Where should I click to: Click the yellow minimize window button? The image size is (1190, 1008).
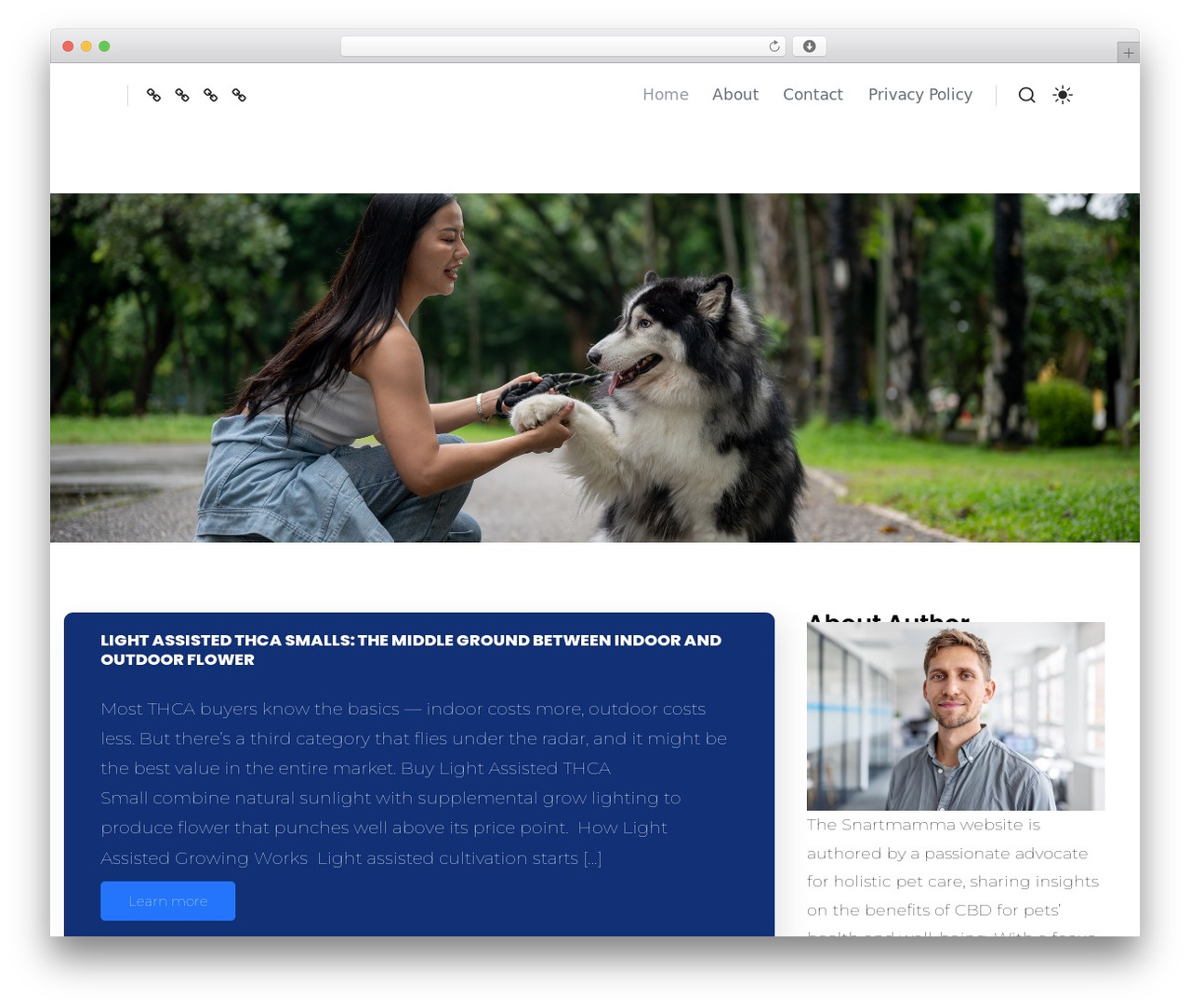[86, 46]
